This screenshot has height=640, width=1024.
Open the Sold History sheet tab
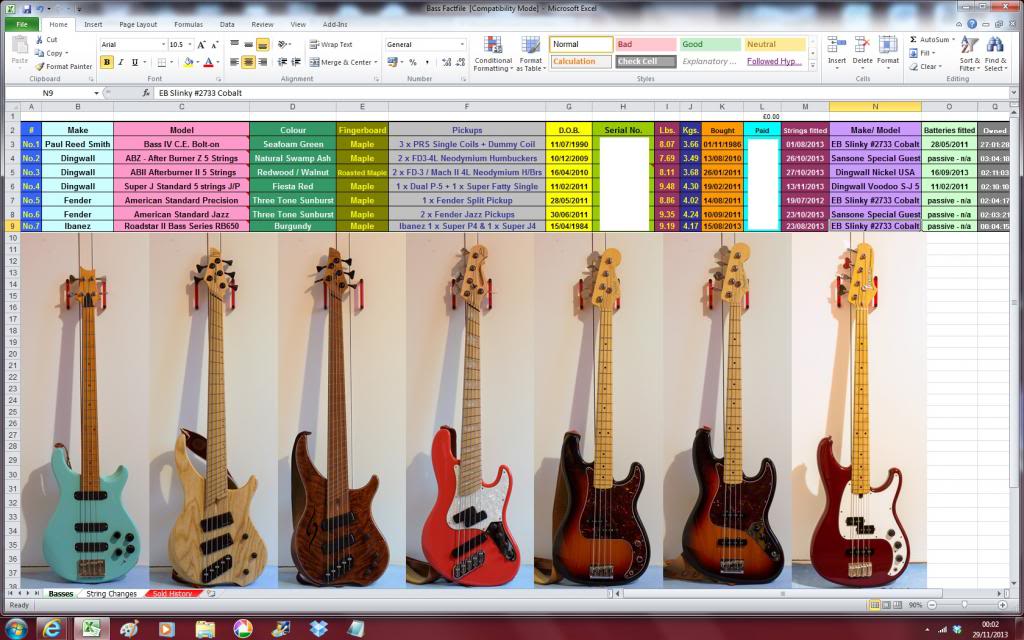pos(172,594)
